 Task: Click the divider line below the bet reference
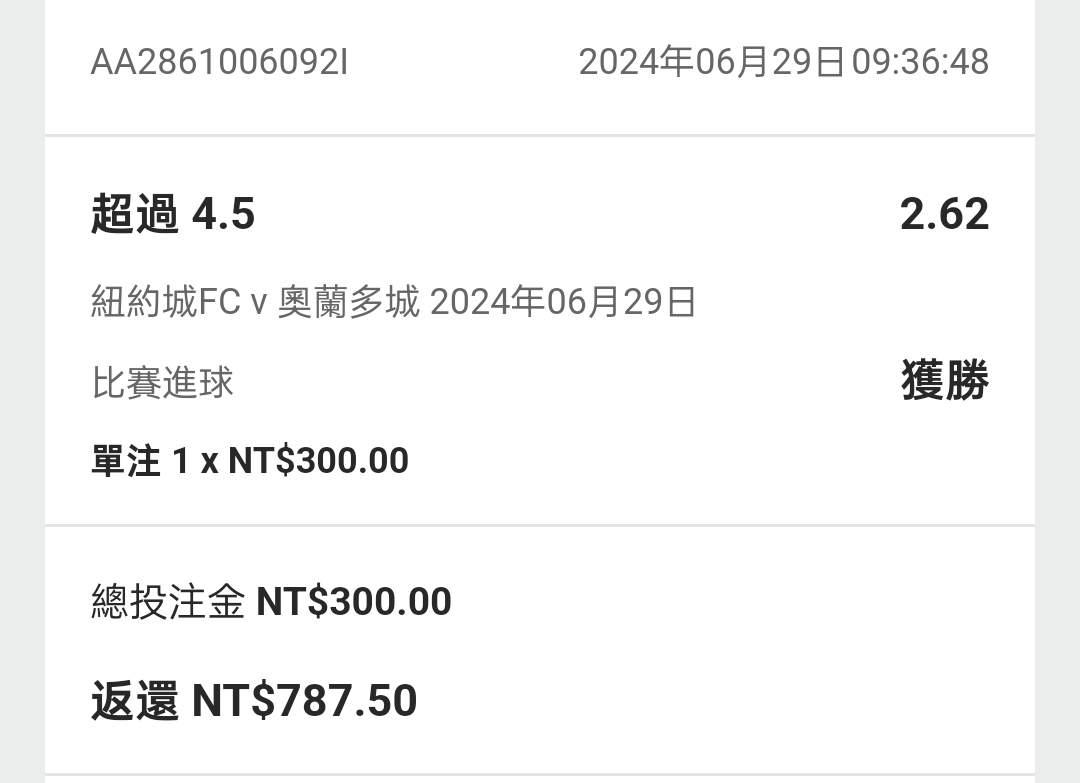pos(540,135)
